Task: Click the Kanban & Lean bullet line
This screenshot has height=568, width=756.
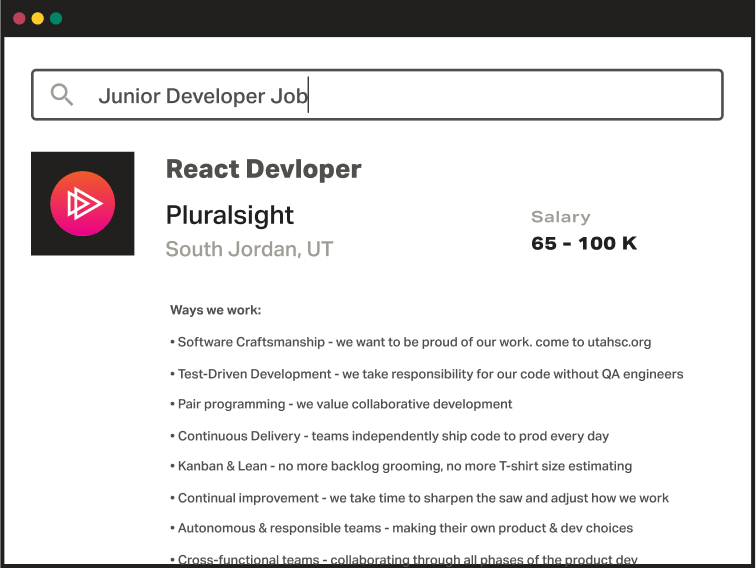Action: [401, 466]
